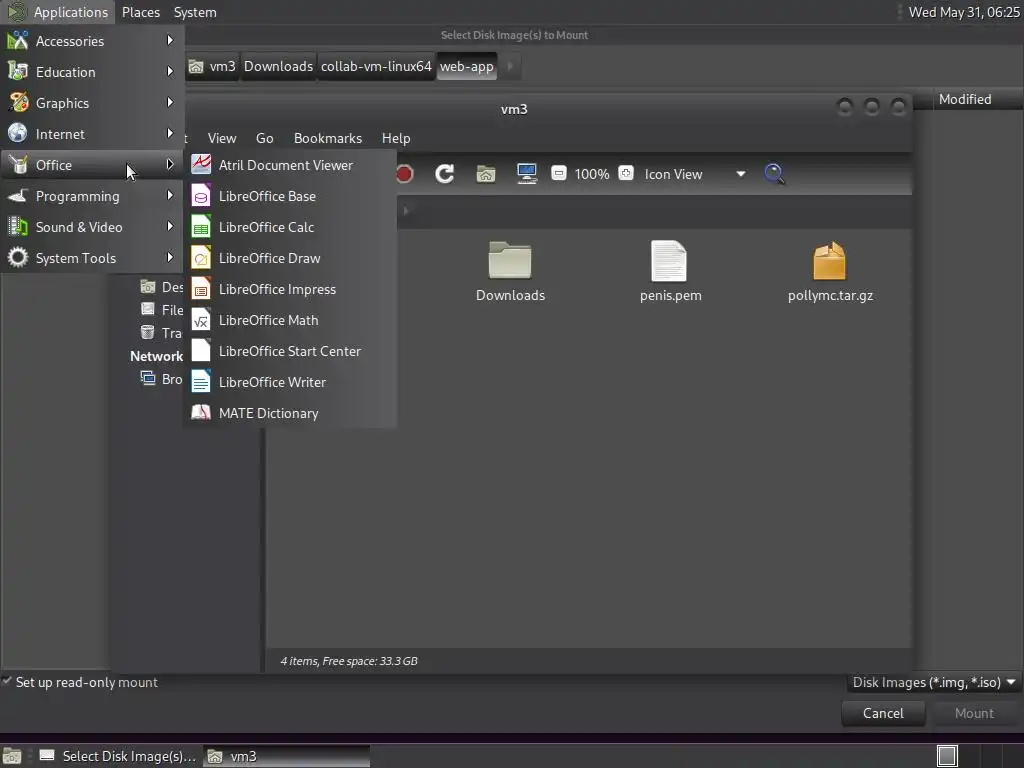This screenshot has width=1024, height=768.
Task: Open the Disk Images file filter dropdown
Action: point(933,682)
